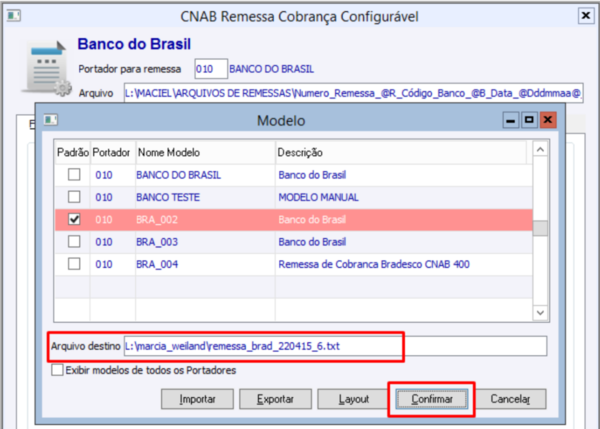Select the BANCO DO BRASIL model name
600x429 pixels.
click(178, 175)
